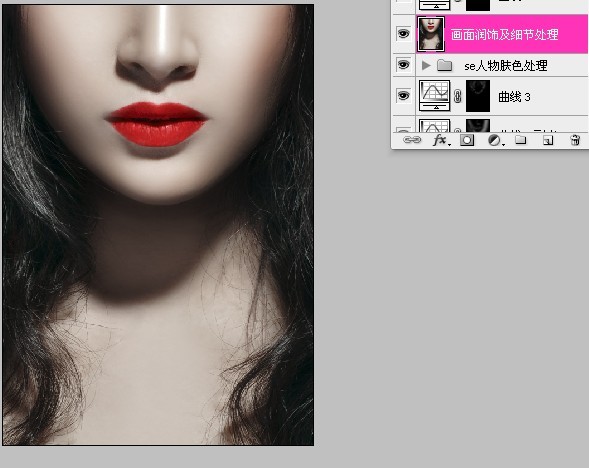The image size is (589, 468).
Task: Create a new group folder icon
Action: pos(520,140)
